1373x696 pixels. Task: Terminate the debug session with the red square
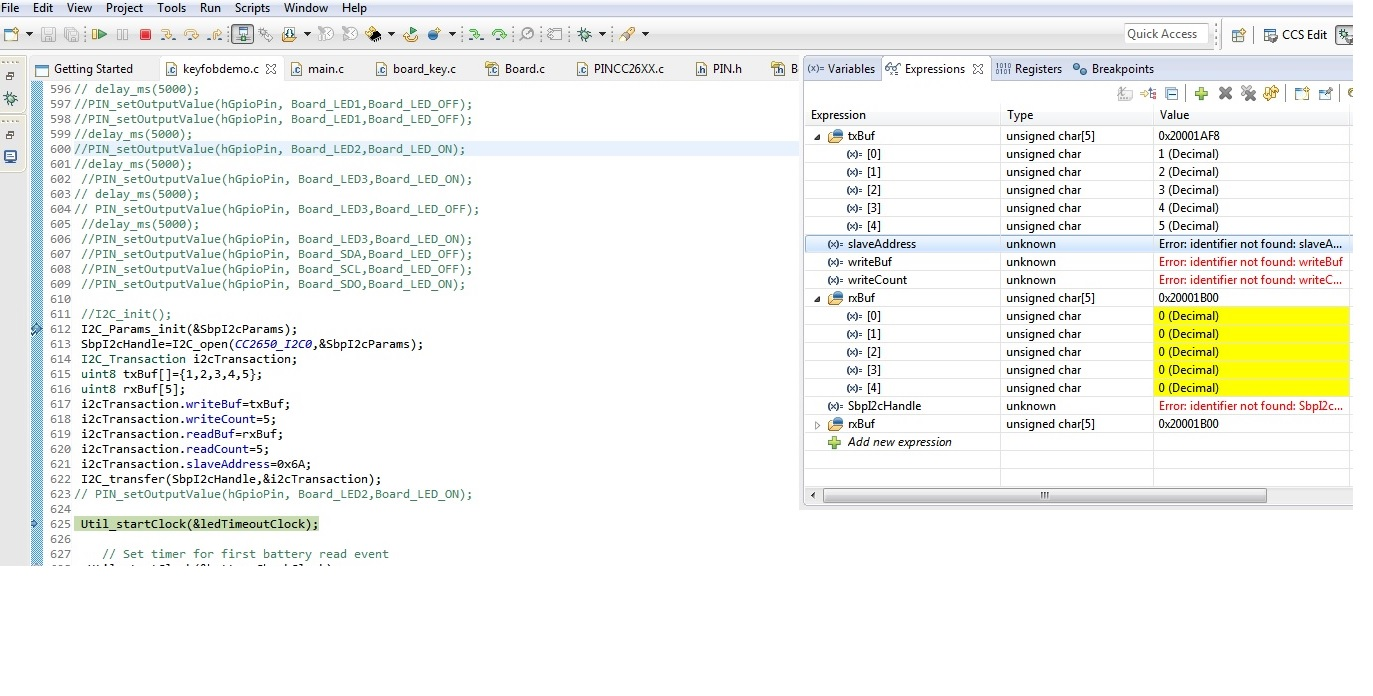click(146, 33)
